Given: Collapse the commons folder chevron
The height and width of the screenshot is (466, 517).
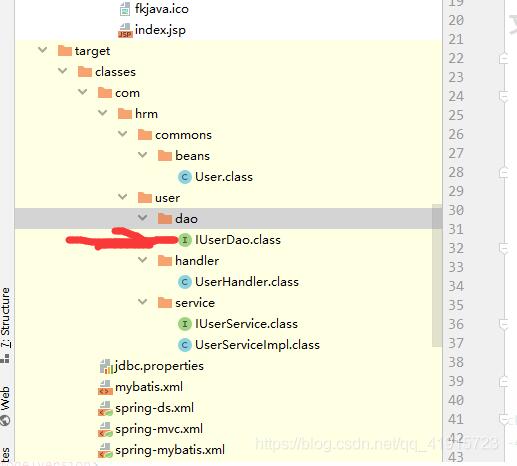Looking at the screenshot, I should pos(123,134).
